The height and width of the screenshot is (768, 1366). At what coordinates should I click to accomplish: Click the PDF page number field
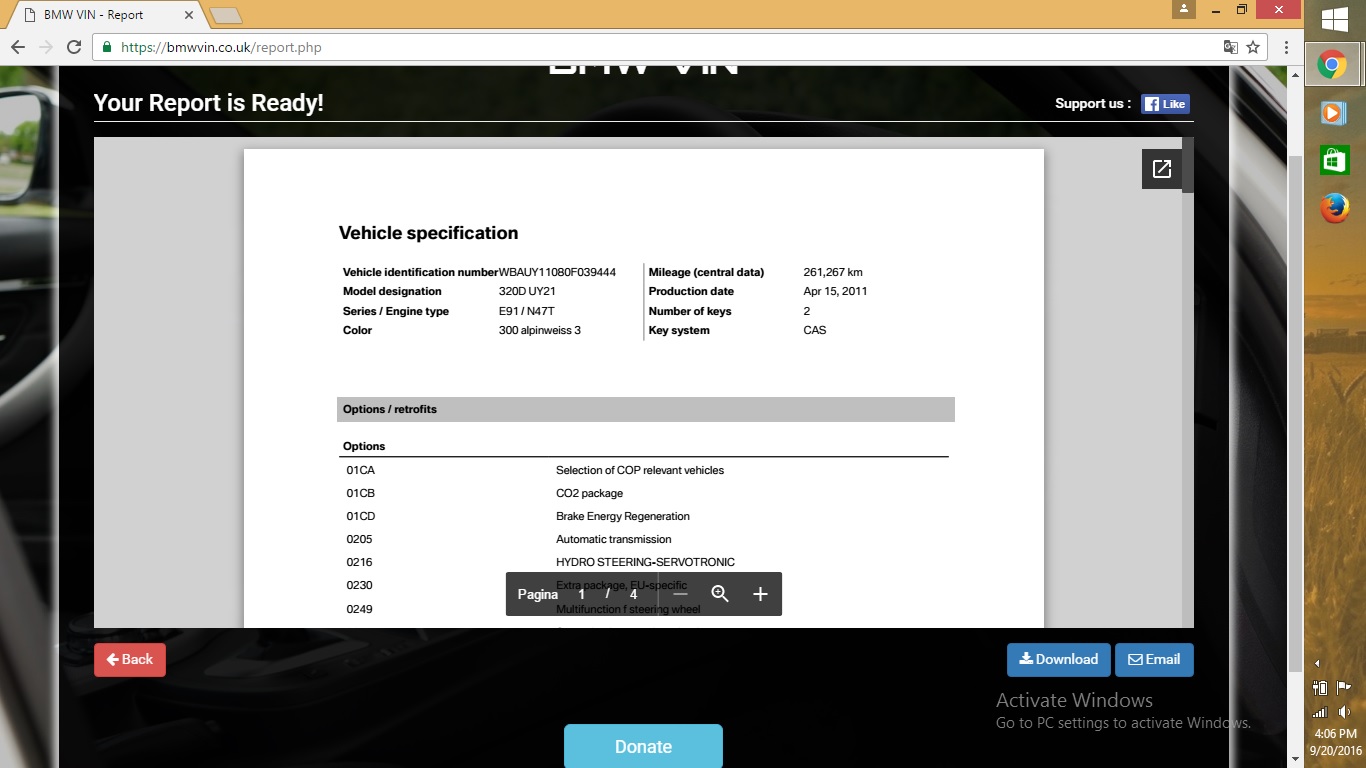click(581, 594)
